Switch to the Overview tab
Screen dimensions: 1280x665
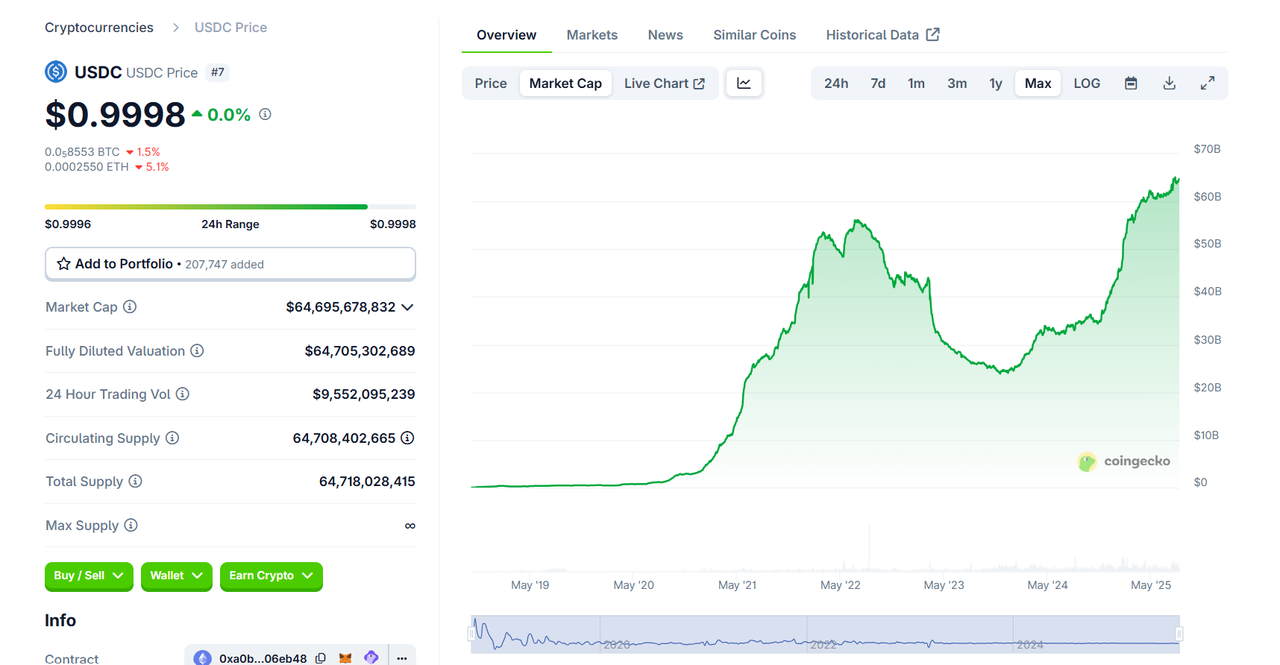pos(506,34)
